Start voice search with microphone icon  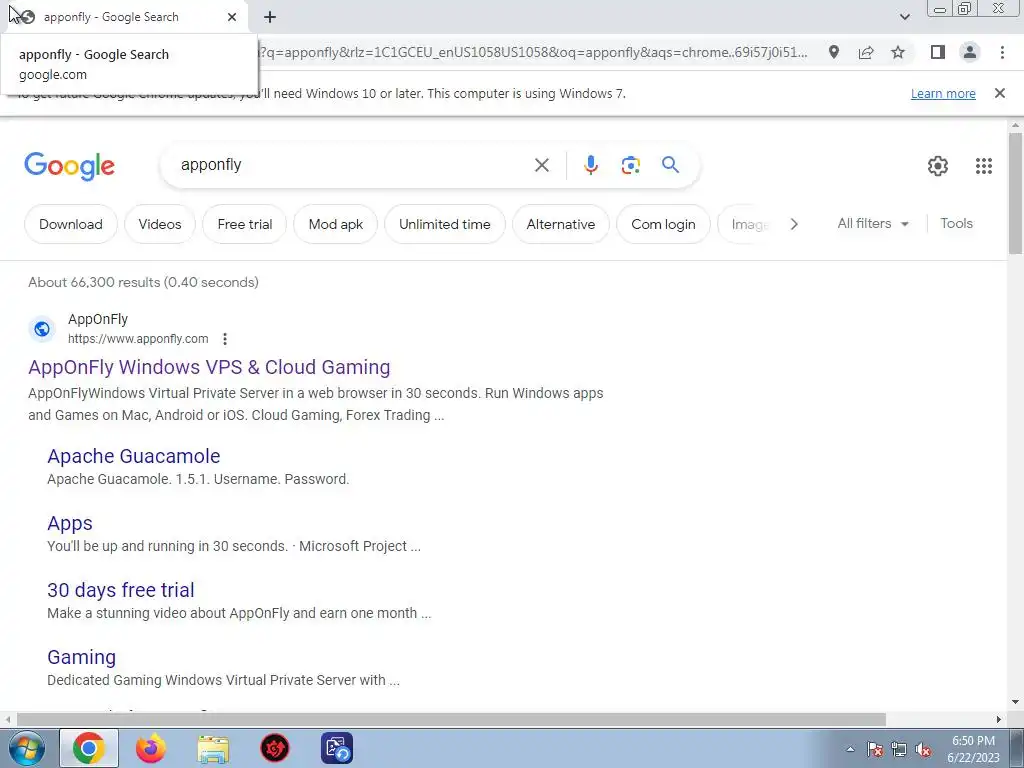[590, 165]
